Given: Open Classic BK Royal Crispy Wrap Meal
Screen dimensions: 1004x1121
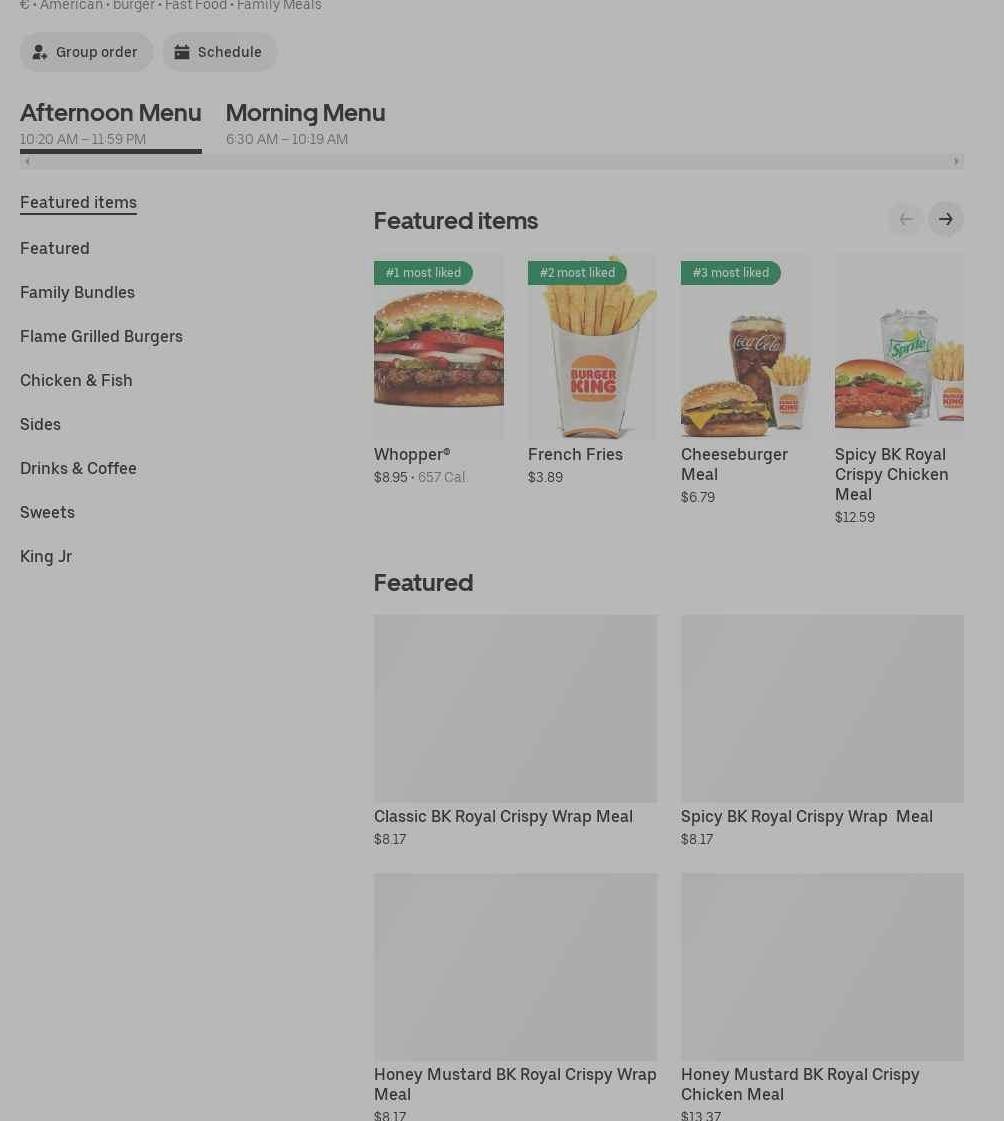Looking at the screenshot, I should (x=516, y=731).
